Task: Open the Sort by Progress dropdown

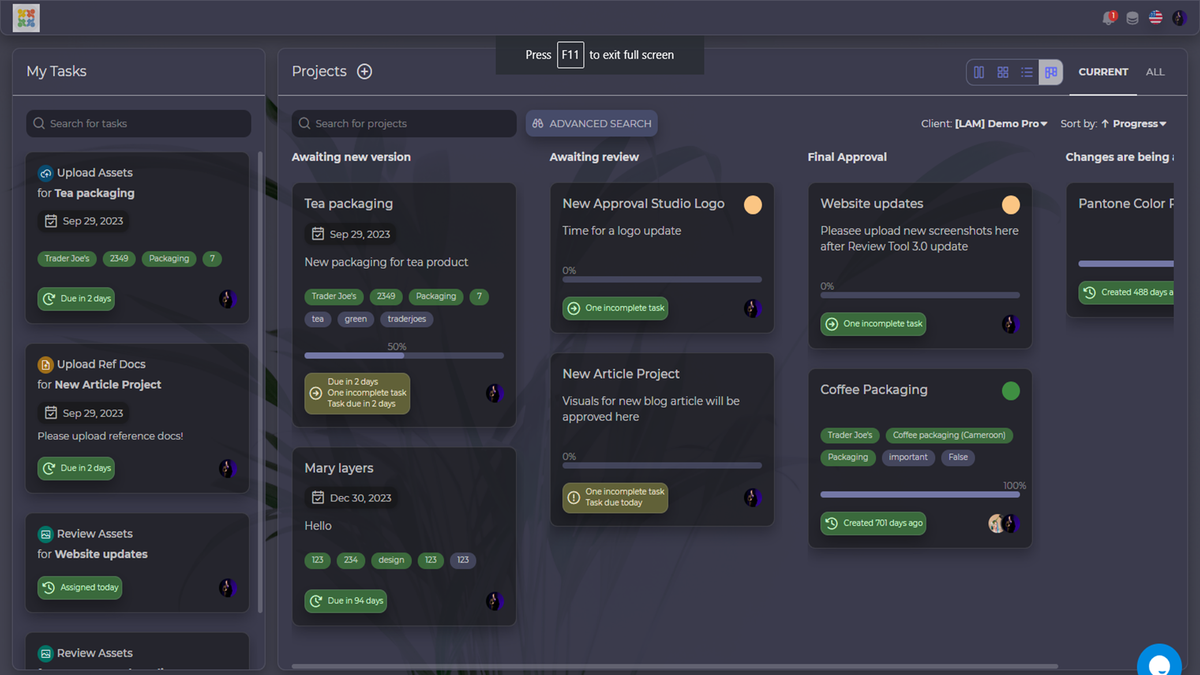Action: point(1115,123)
